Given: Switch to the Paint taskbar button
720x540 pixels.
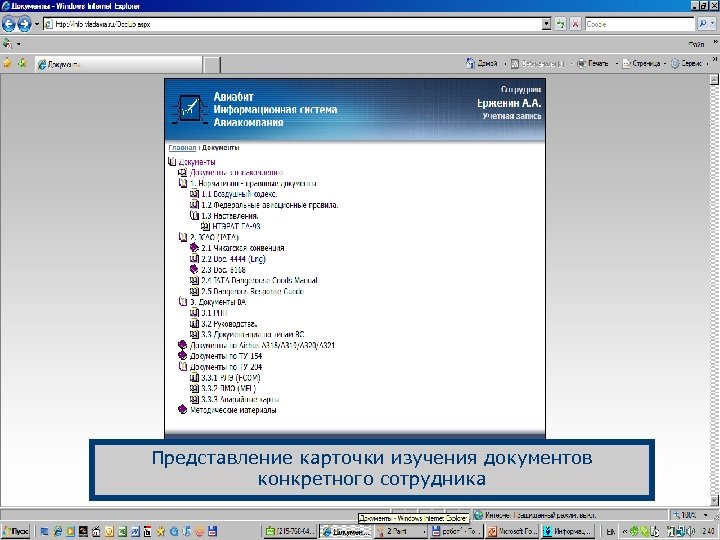Looking at the screenshot, I should click(400, 531).
